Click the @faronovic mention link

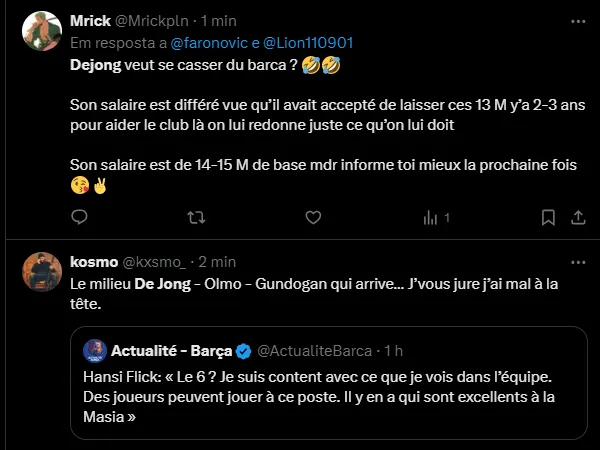[208, 43]
